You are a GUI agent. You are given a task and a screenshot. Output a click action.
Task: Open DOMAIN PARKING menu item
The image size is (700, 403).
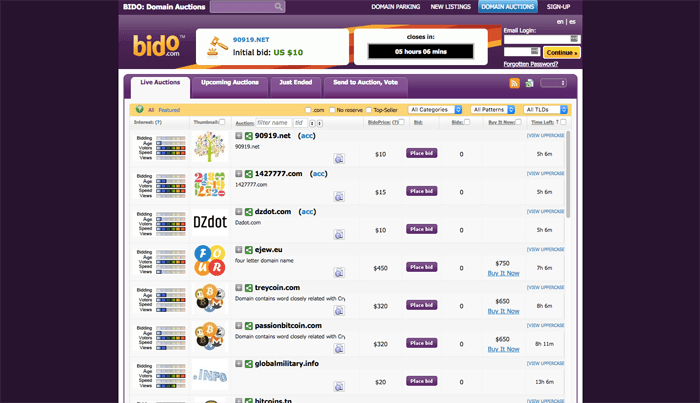click(x=396, y=7)
